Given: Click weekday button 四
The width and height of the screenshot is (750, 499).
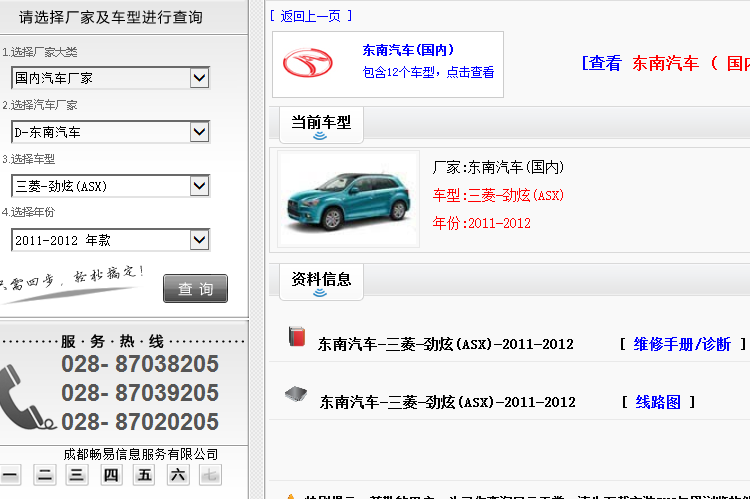Looking at the screenshot, I should (111, 475).
